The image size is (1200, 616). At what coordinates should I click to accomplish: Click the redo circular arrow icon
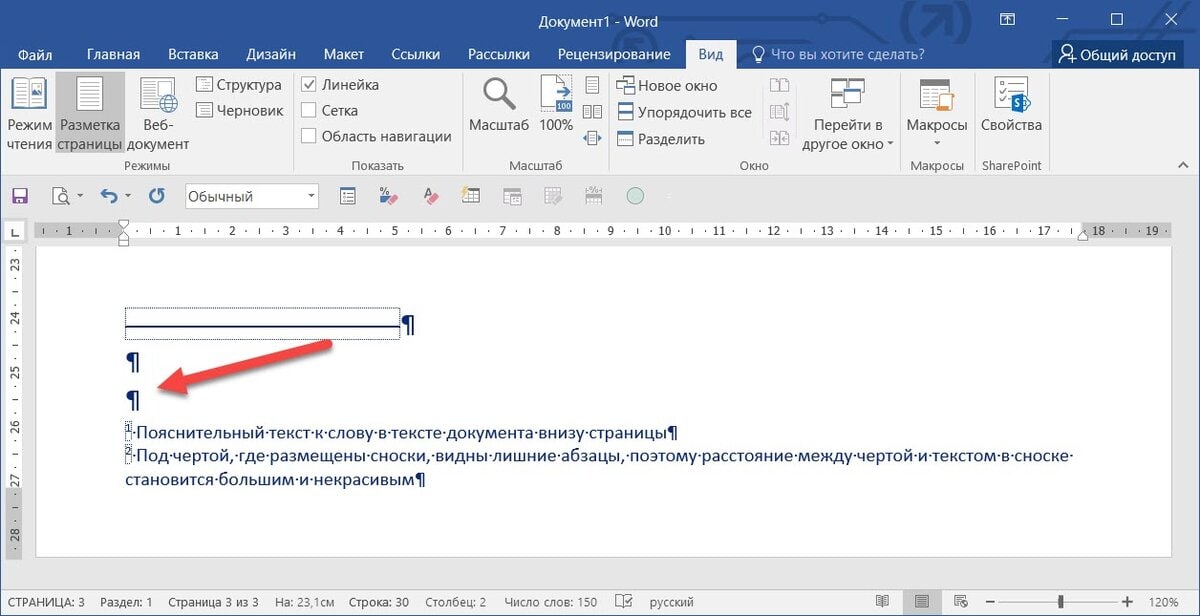[x=157, y=196]
